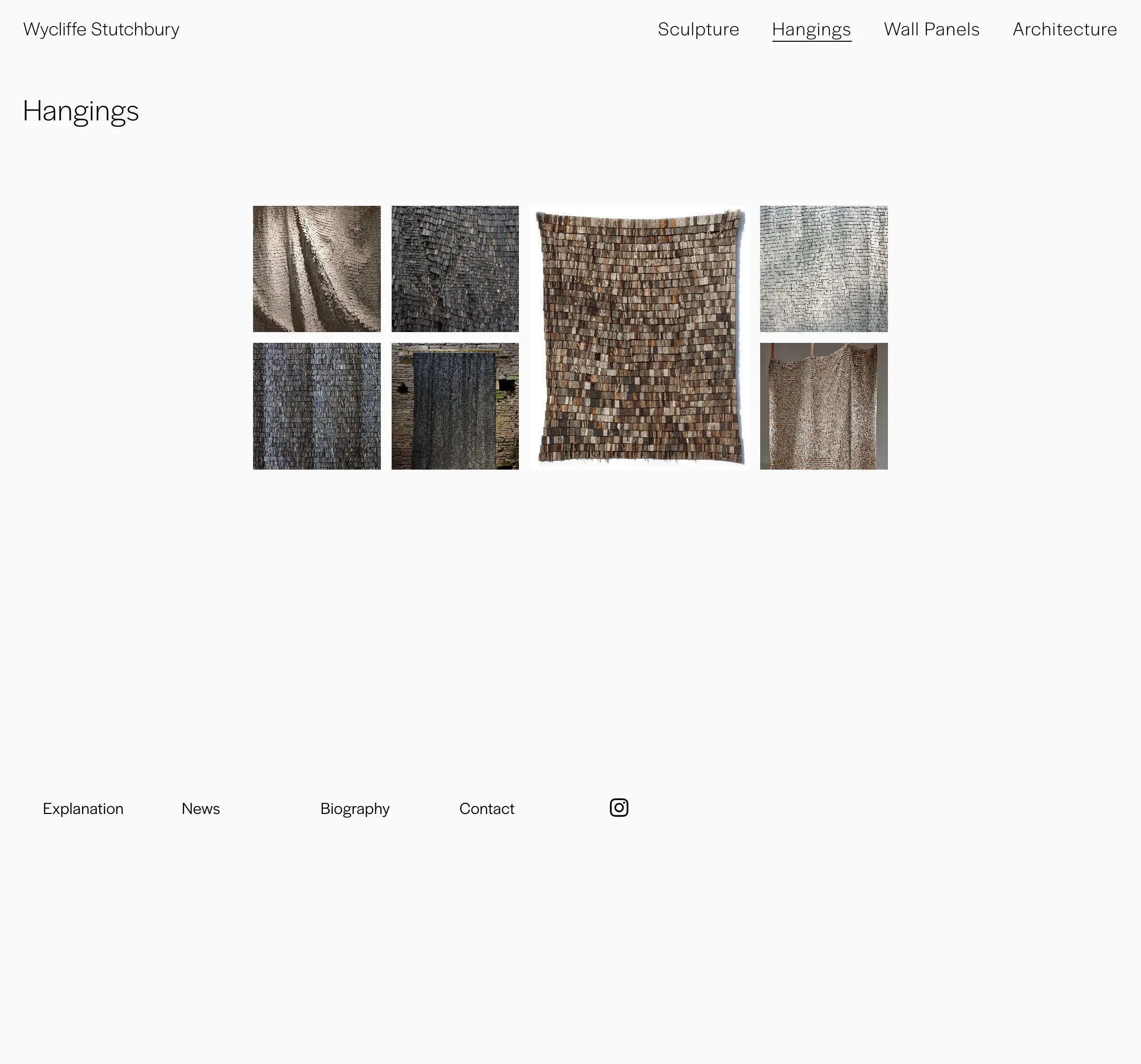Open the Explanation footer link
This screenshot has width=1141, height=1064.
point(83,809)
